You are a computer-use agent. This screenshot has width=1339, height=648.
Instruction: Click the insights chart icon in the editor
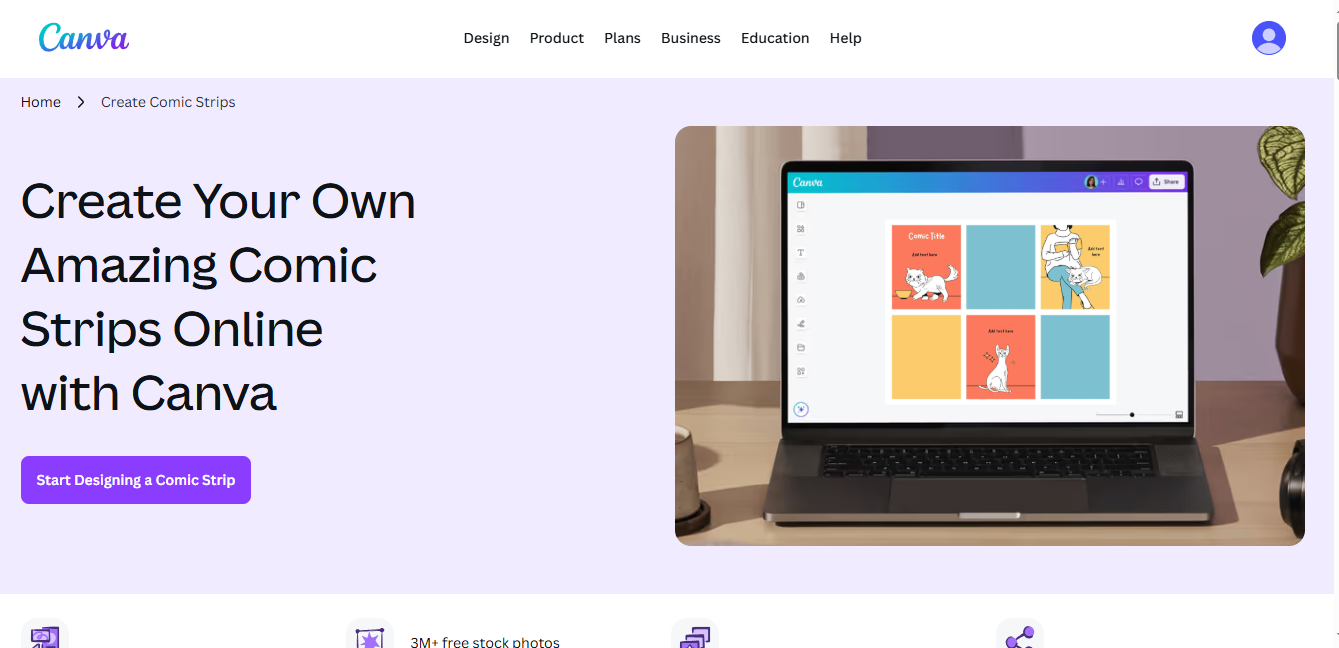[1122, 181]
